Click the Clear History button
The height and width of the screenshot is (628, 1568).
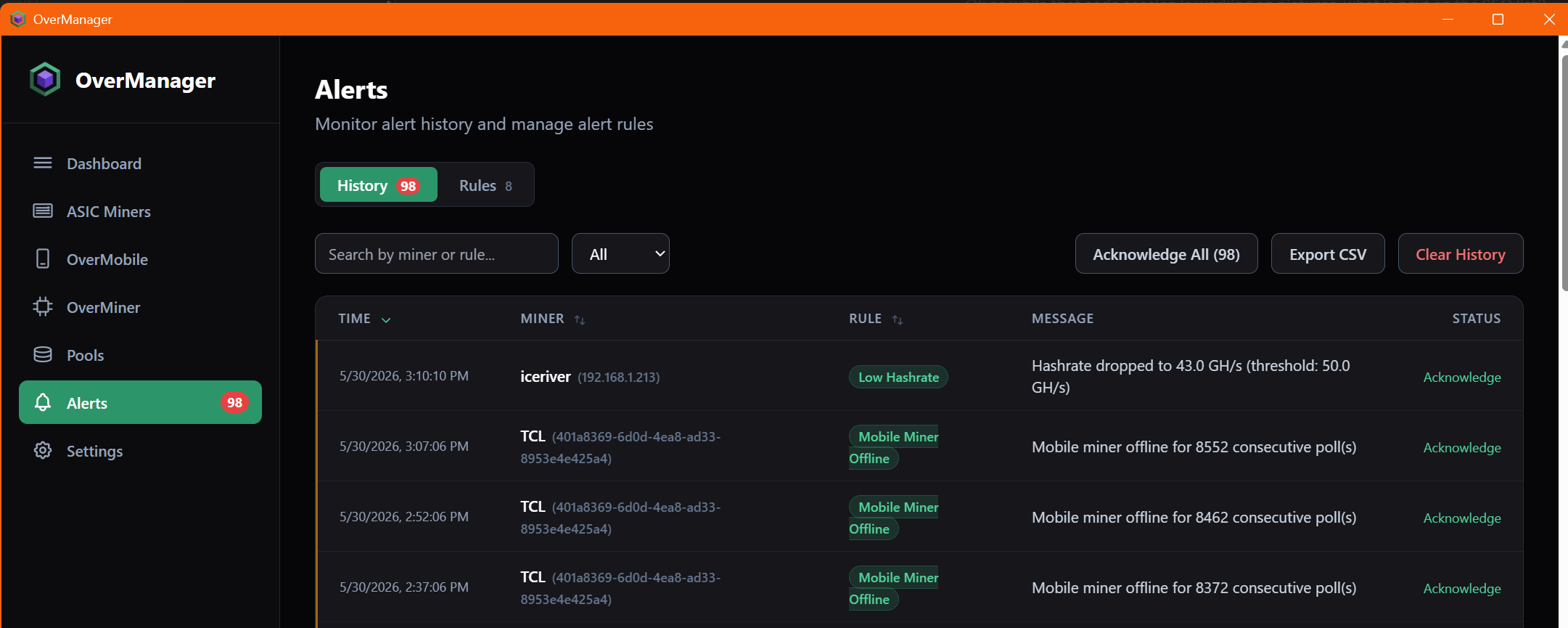click(x=1460, y=253)
